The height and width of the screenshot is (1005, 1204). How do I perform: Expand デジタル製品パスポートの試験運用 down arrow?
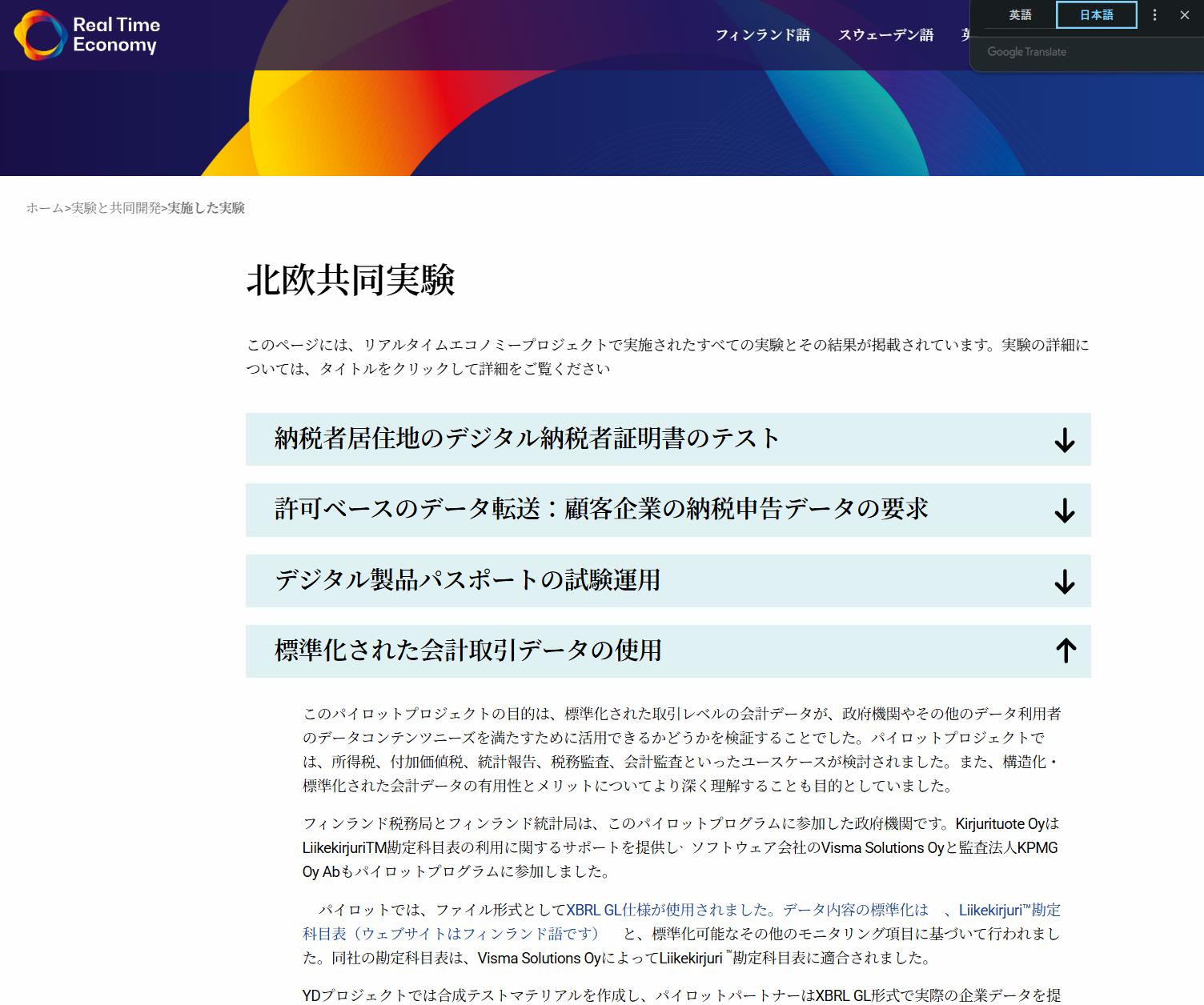[1064, 582]
